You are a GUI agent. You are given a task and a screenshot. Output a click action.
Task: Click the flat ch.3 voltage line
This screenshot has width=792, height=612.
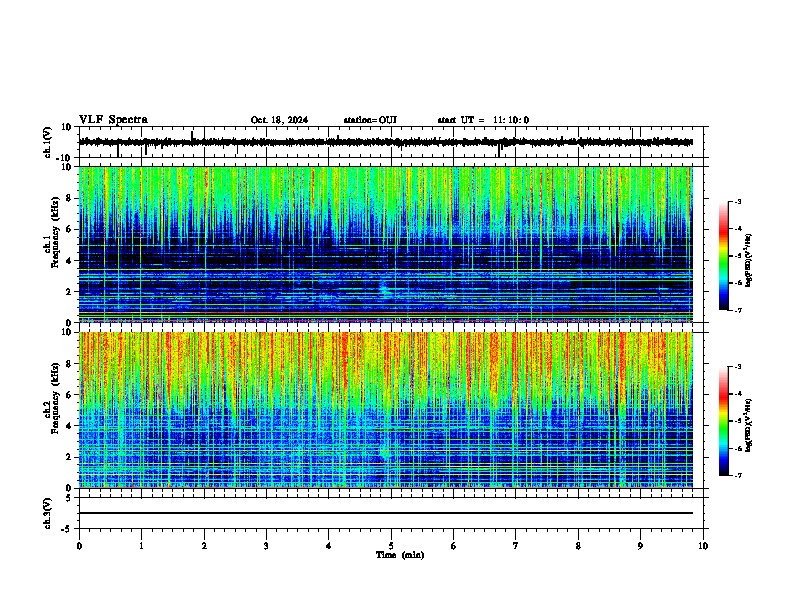386,513
